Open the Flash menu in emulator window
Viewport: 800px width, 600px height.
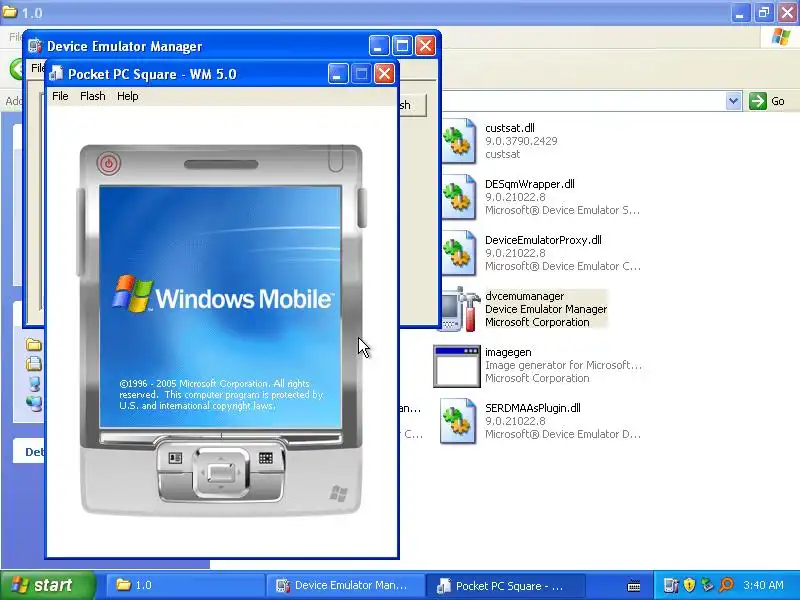coord(92,96)
